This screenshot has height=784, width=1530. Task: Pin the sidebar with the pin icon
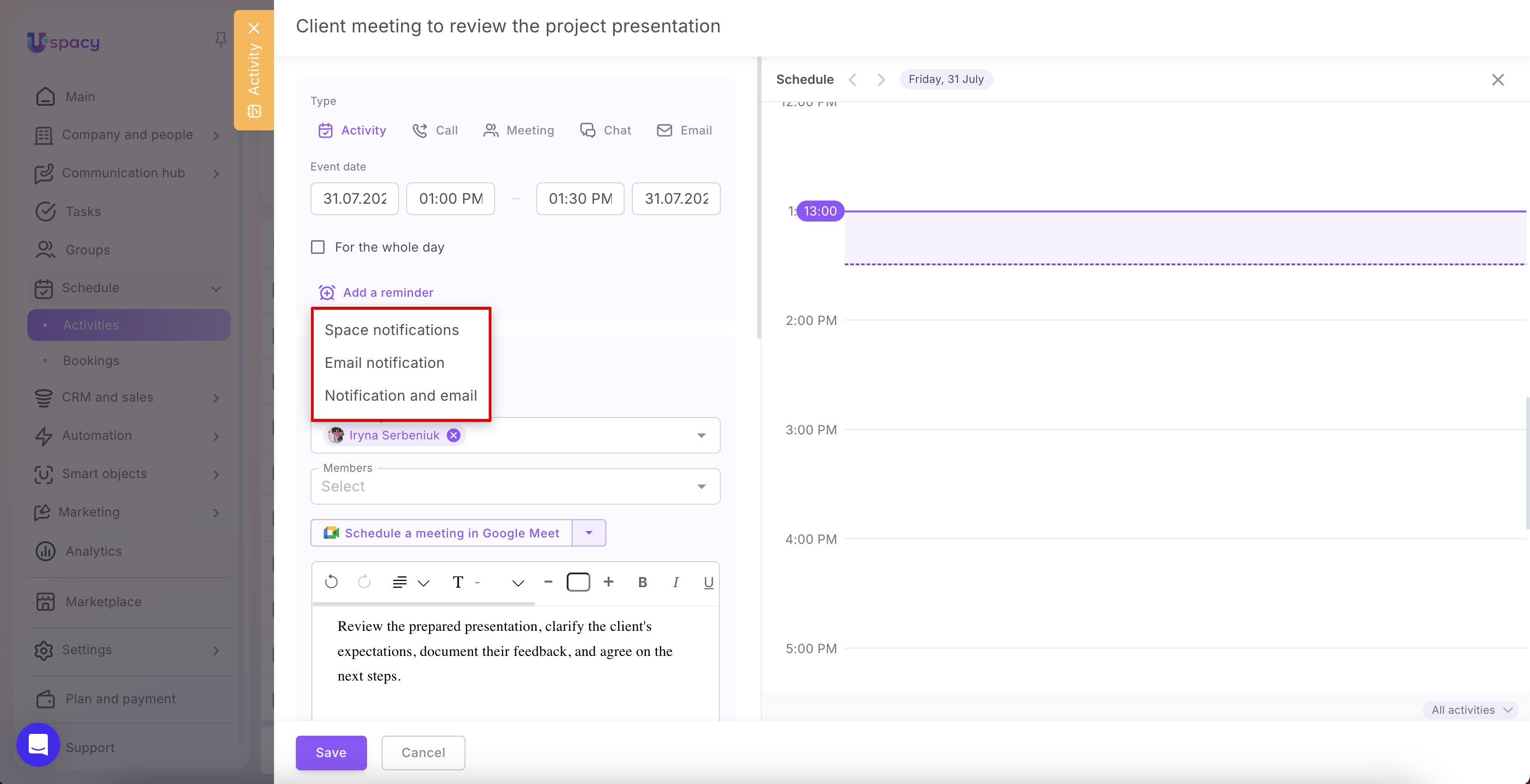pyautogui.click(x=220, y=40)
